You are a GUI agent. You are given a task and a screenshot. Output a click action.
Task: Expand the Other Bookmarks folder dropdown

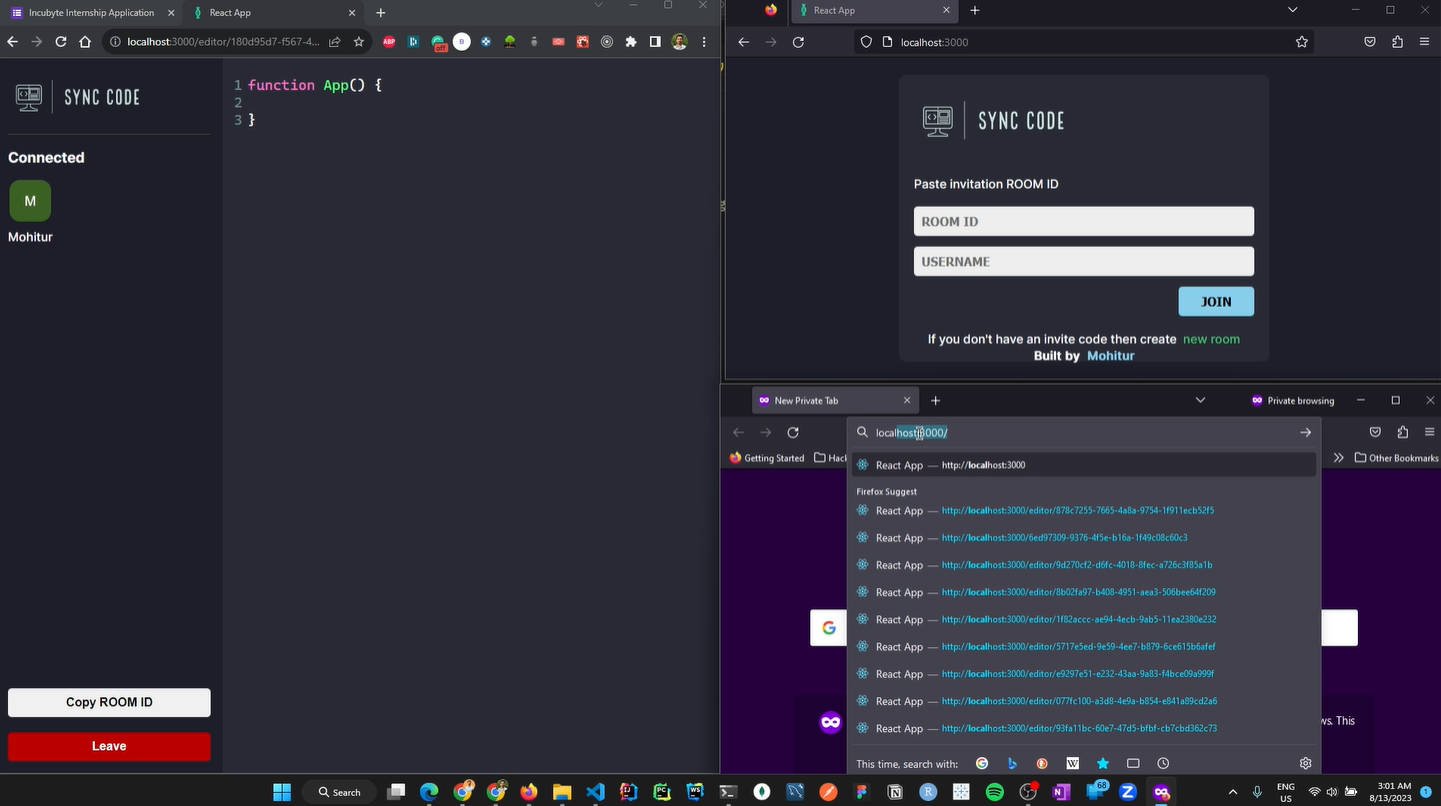coord(1395,457)
